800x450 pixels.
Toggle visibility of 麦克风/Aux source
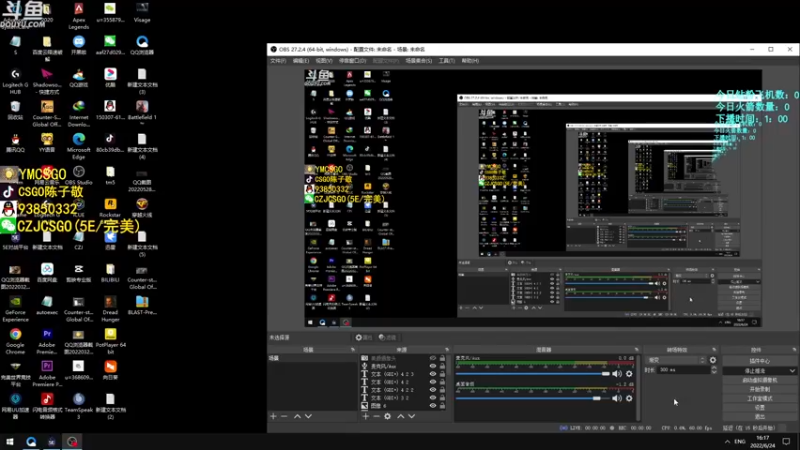click(x=433, y=366)
